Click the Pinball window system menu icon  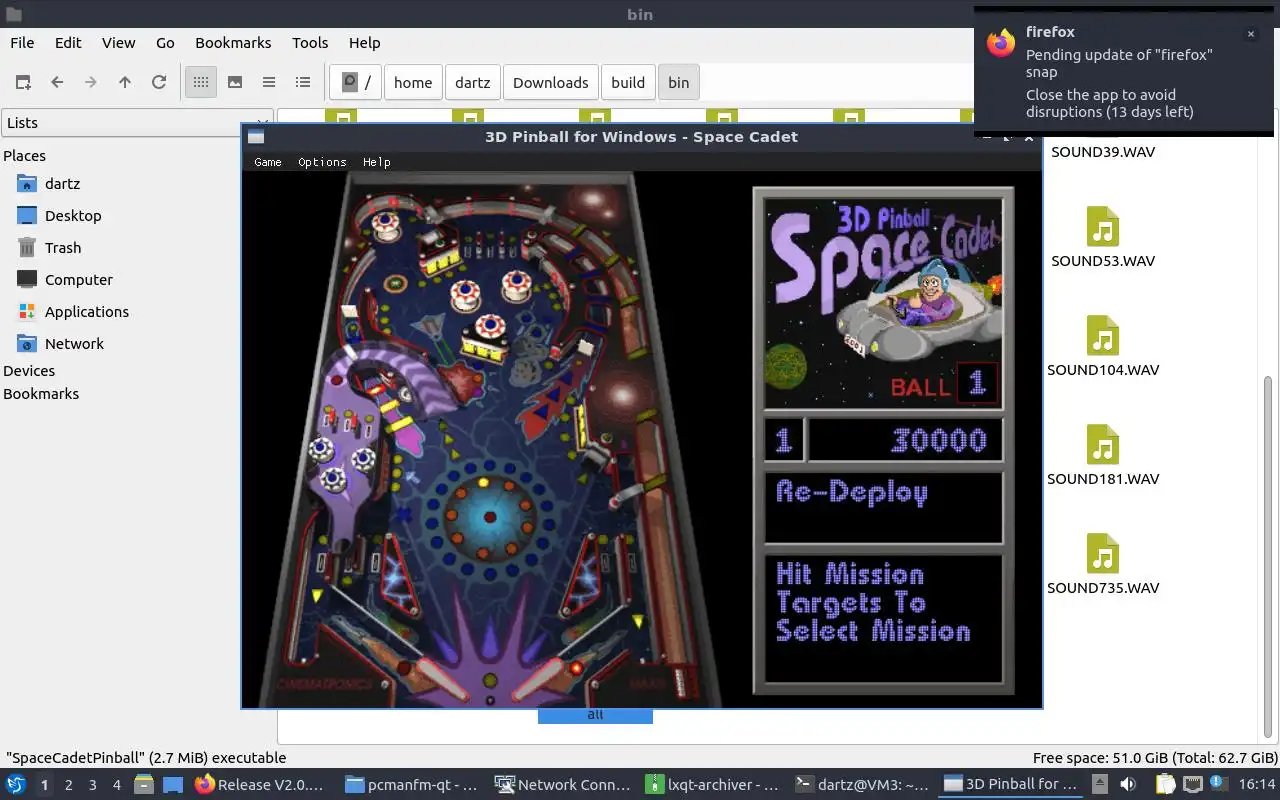[256, 137]
